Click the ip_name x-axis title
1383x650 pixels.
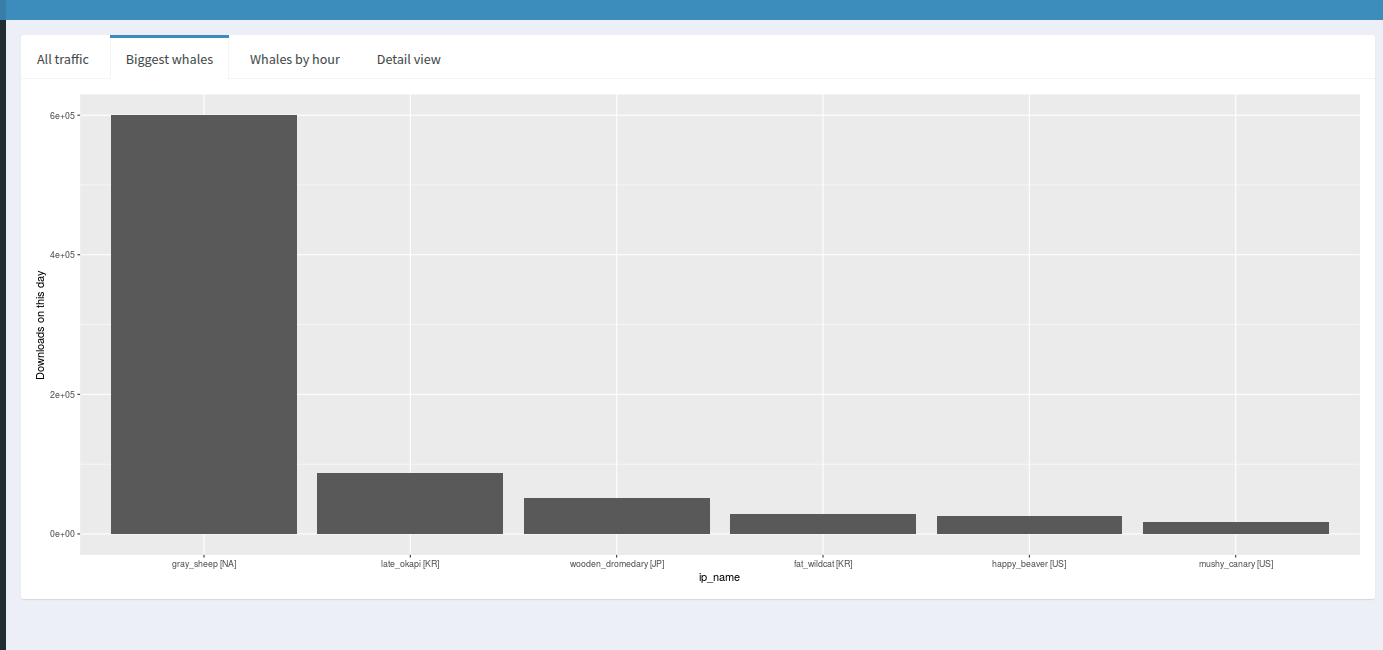pyautogui.click(x=719, y=578)
